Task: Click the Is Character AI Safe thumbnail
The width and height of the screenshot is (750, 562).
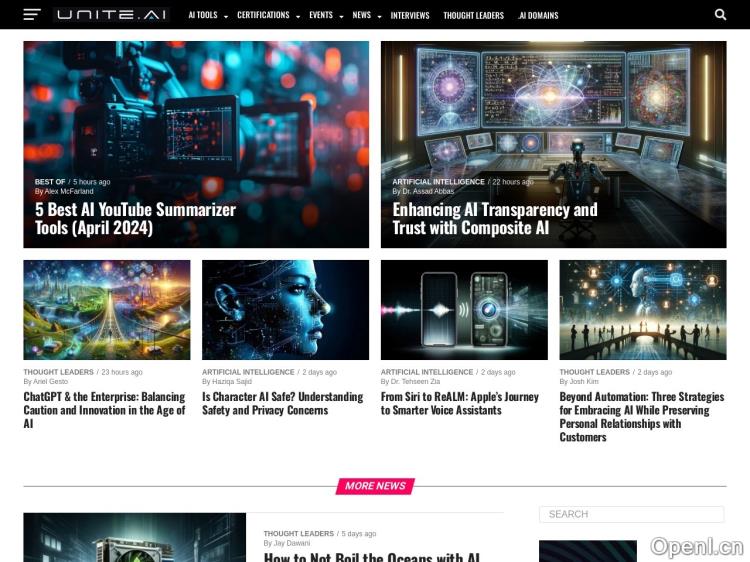Action: tap(285, 310)
